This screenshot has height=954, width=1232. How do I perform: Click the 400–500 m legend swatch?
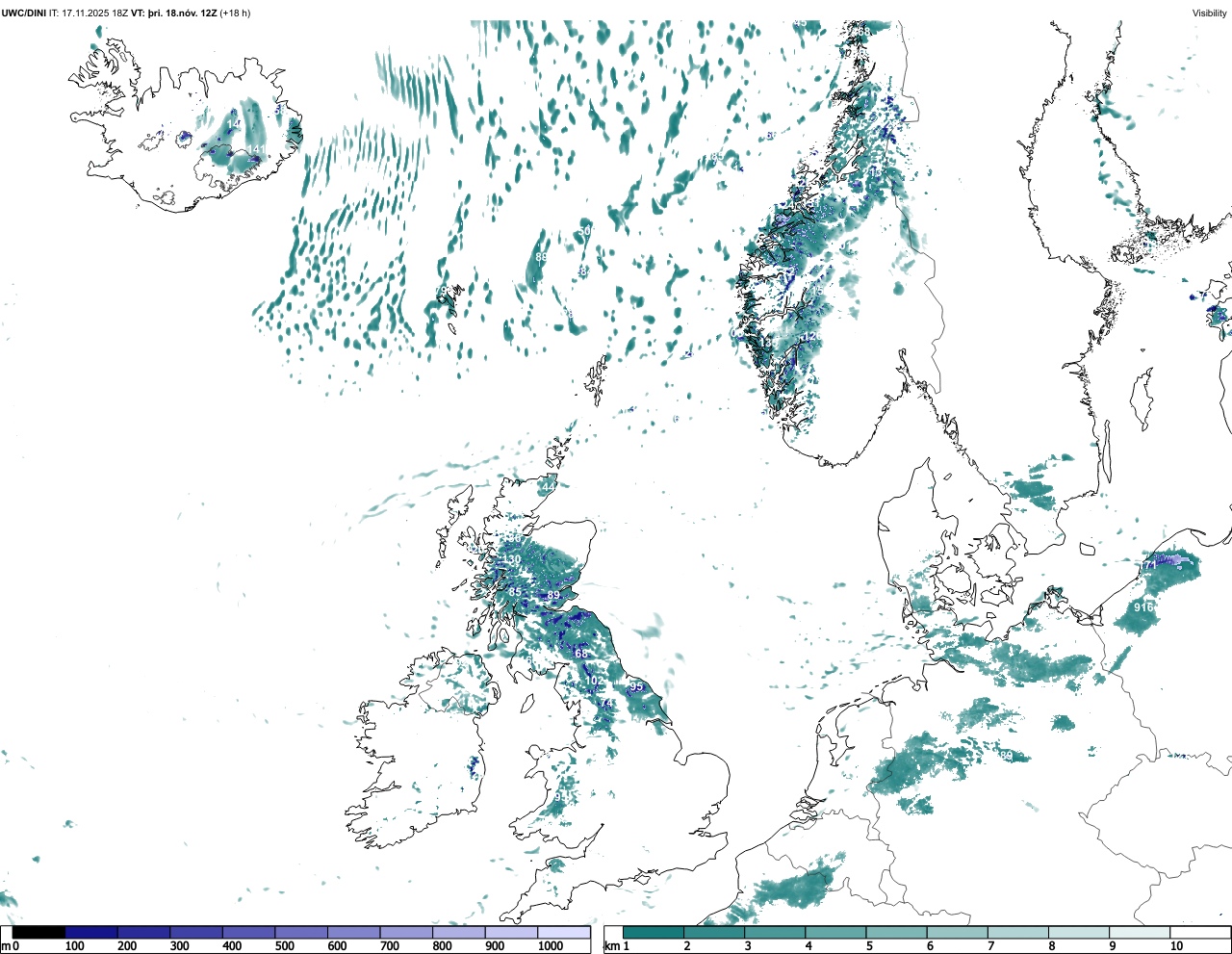pyautogui.click(x=248, y=933)
